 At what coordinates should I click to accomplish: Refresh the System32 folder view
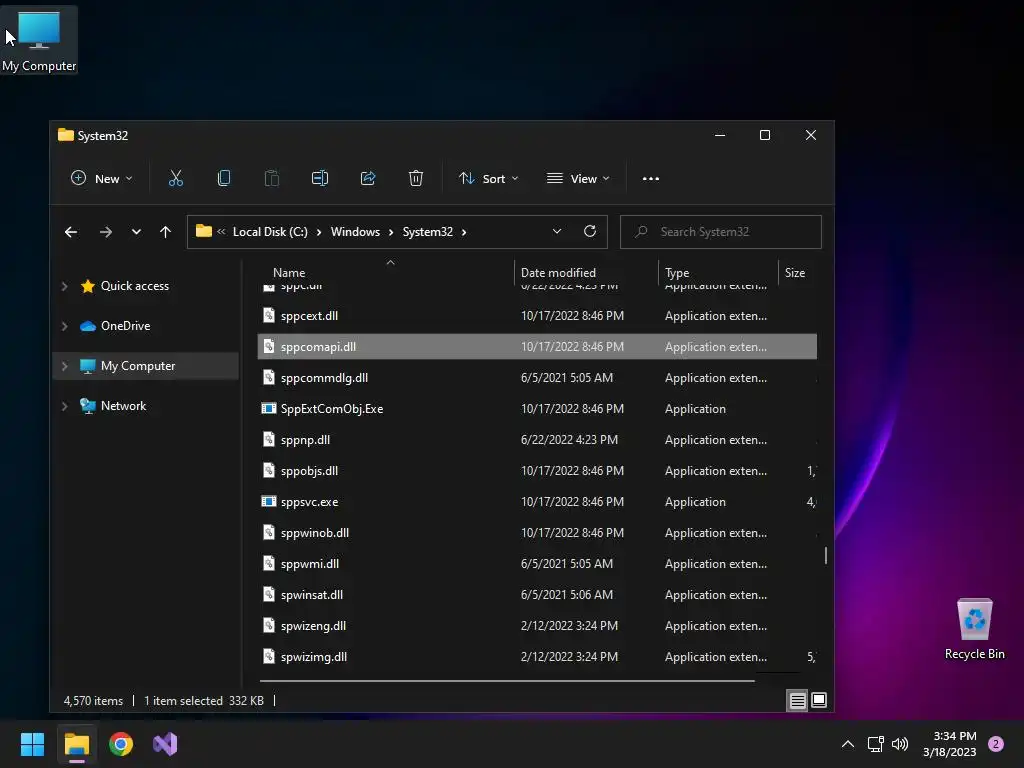pos(590,231)
